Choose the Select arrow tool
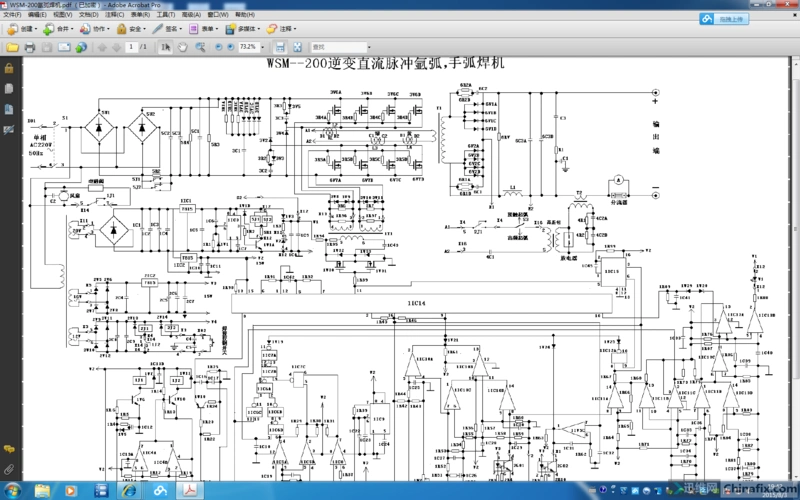 (x=165, y=47)
